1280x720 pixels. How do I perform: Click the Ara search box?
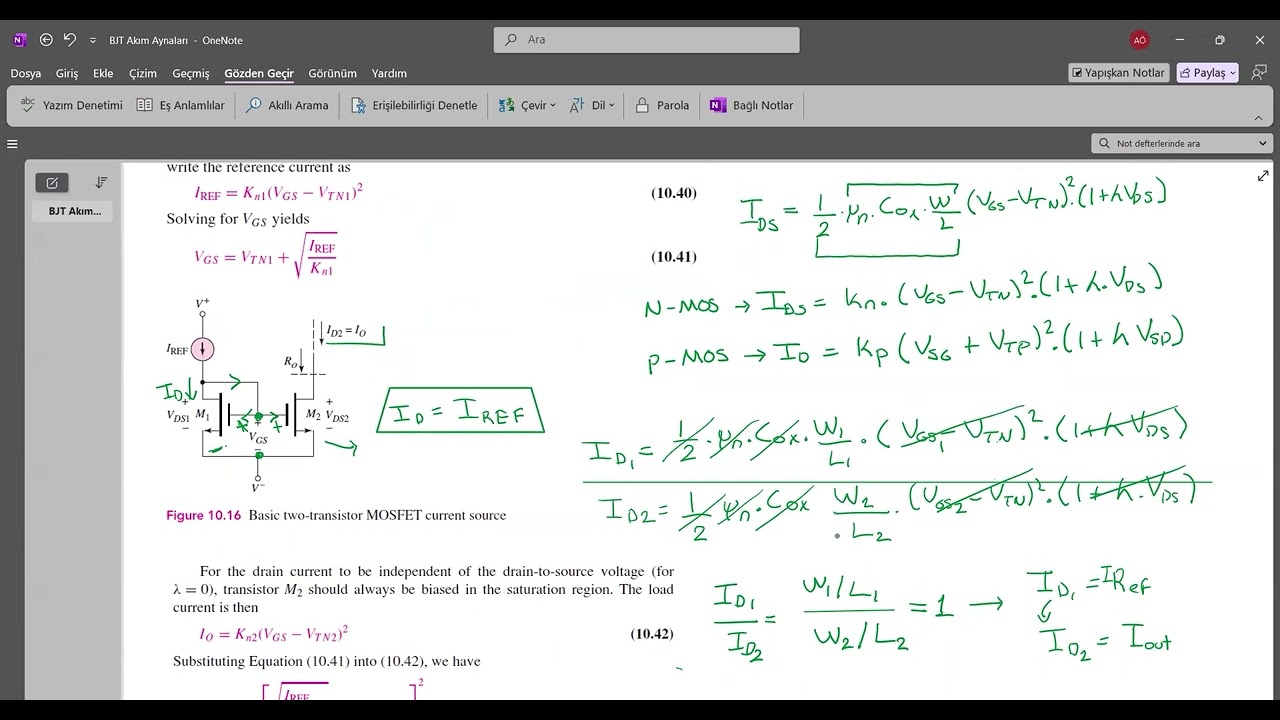click(646, 40)
